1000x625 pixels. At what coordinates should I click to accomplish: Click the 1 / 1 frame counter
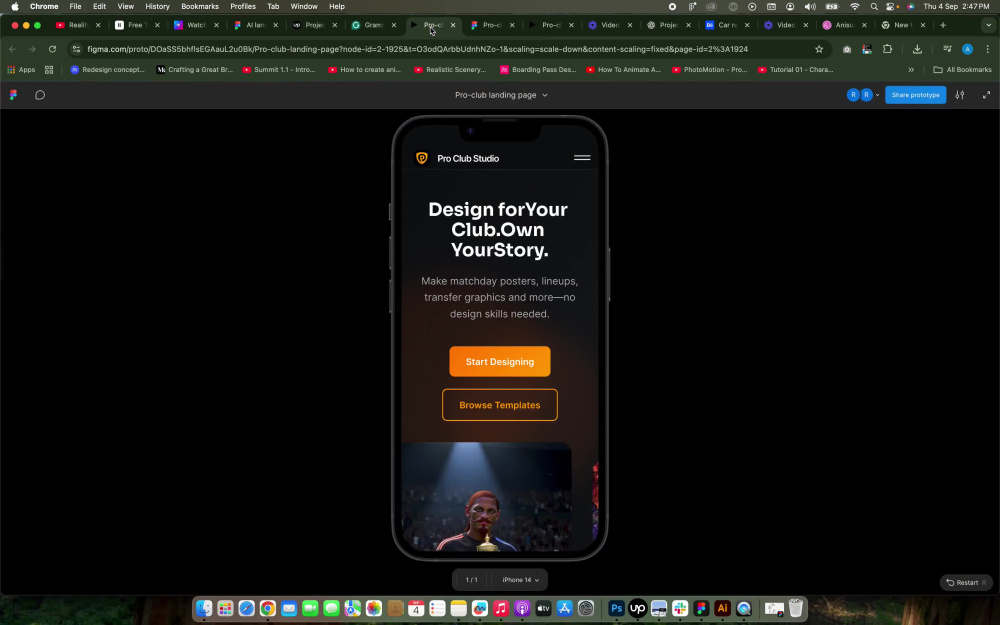(471, 580)
